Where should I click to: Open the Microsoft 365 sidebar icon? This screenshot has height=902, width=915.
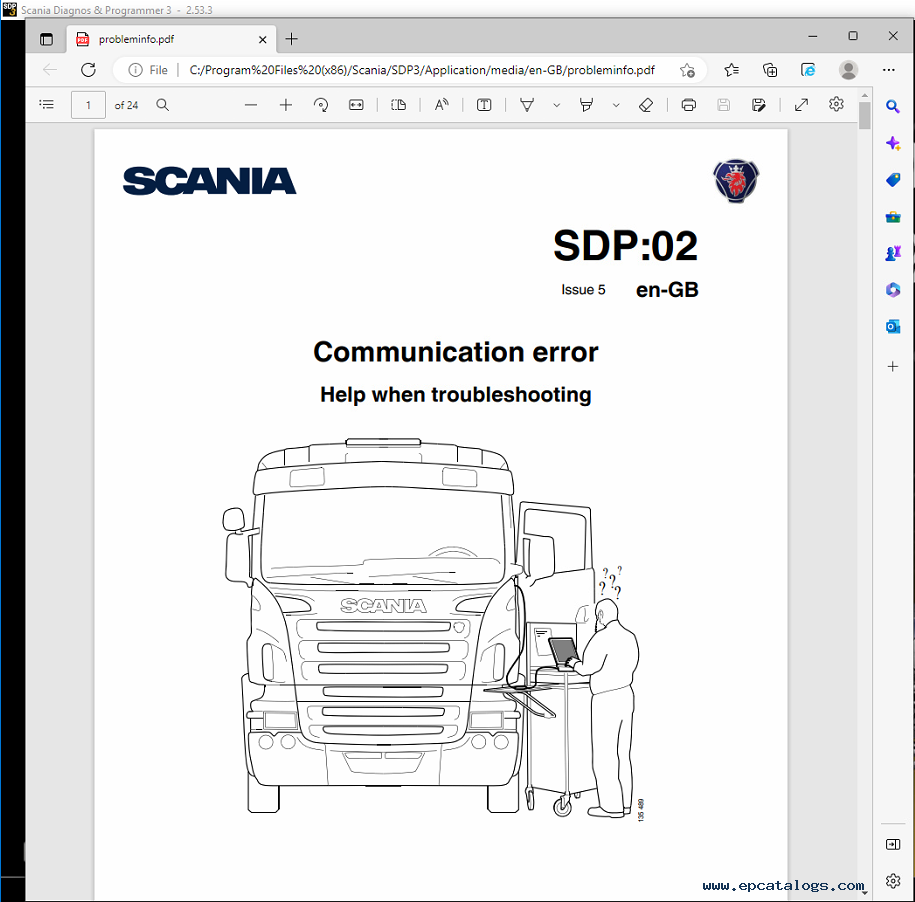click(893, 290)
